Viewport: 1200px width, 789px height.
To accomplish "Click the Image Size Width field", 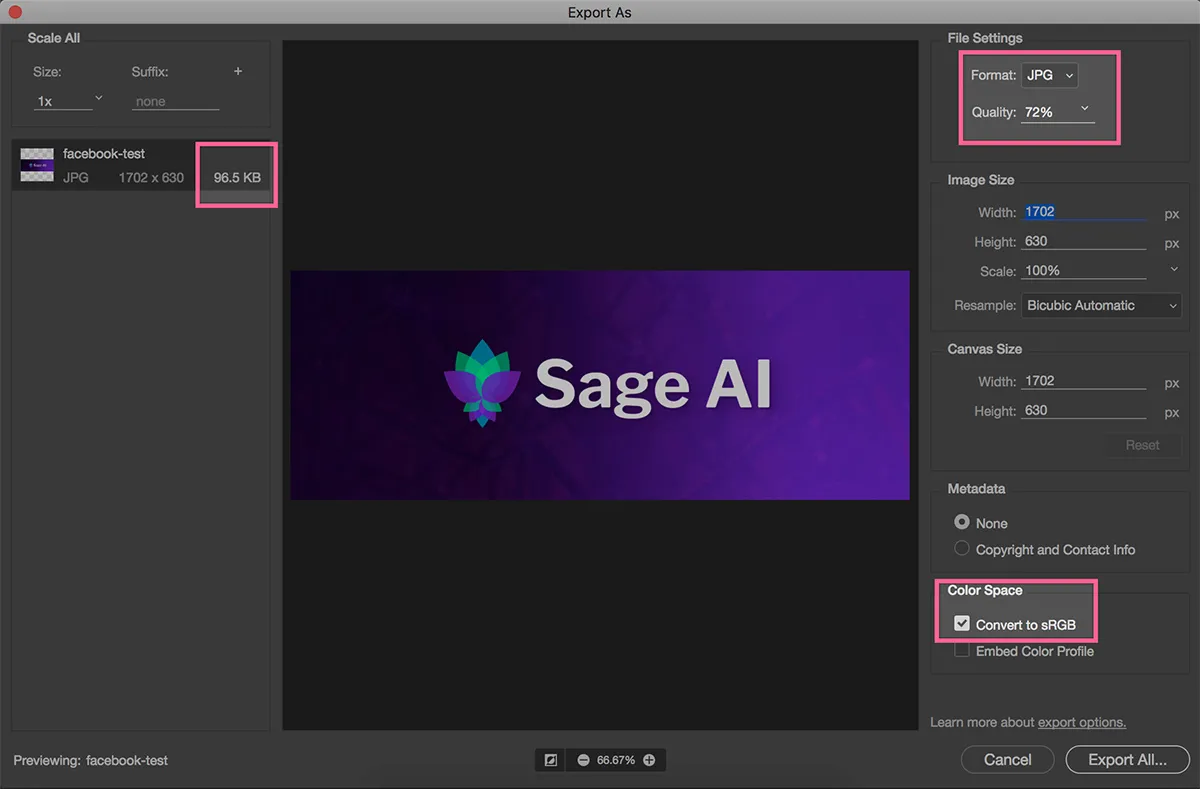I will click(x=1084, y=212).
